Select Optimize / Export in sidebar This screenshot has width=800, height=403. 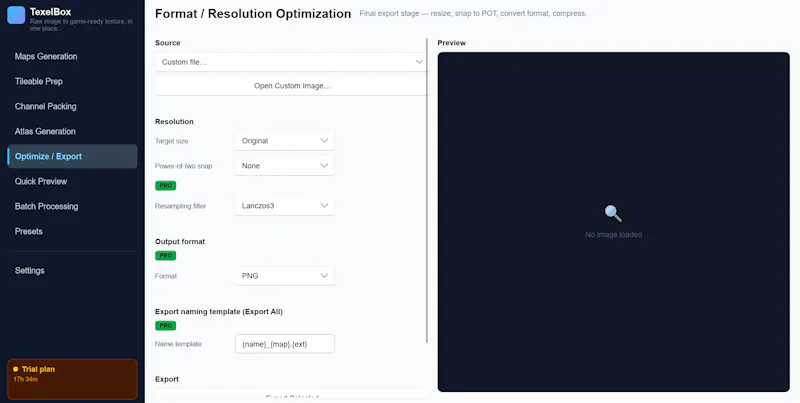pos(72,157)
